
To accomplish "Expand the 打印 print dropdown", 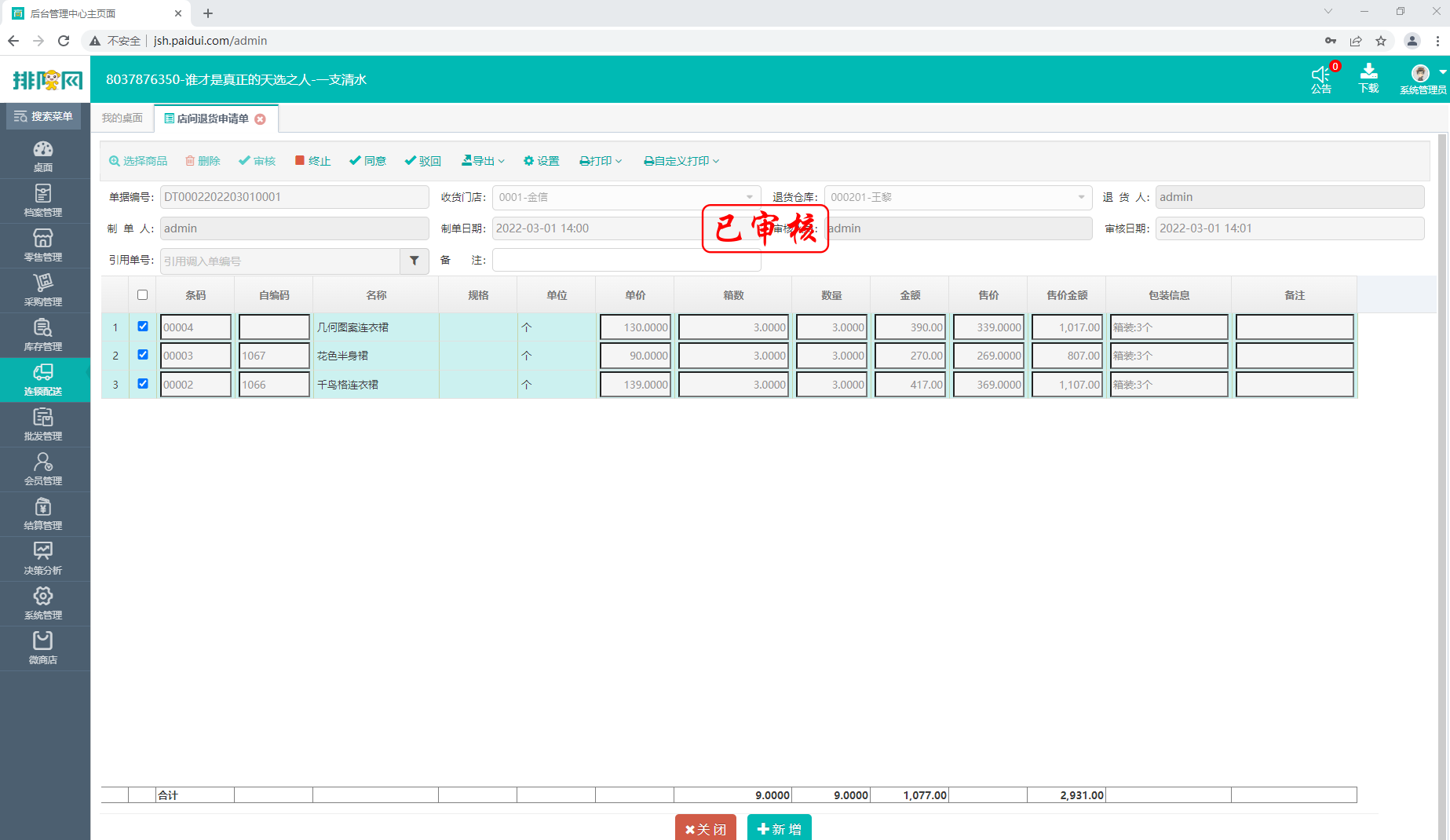I will point(601,161).
